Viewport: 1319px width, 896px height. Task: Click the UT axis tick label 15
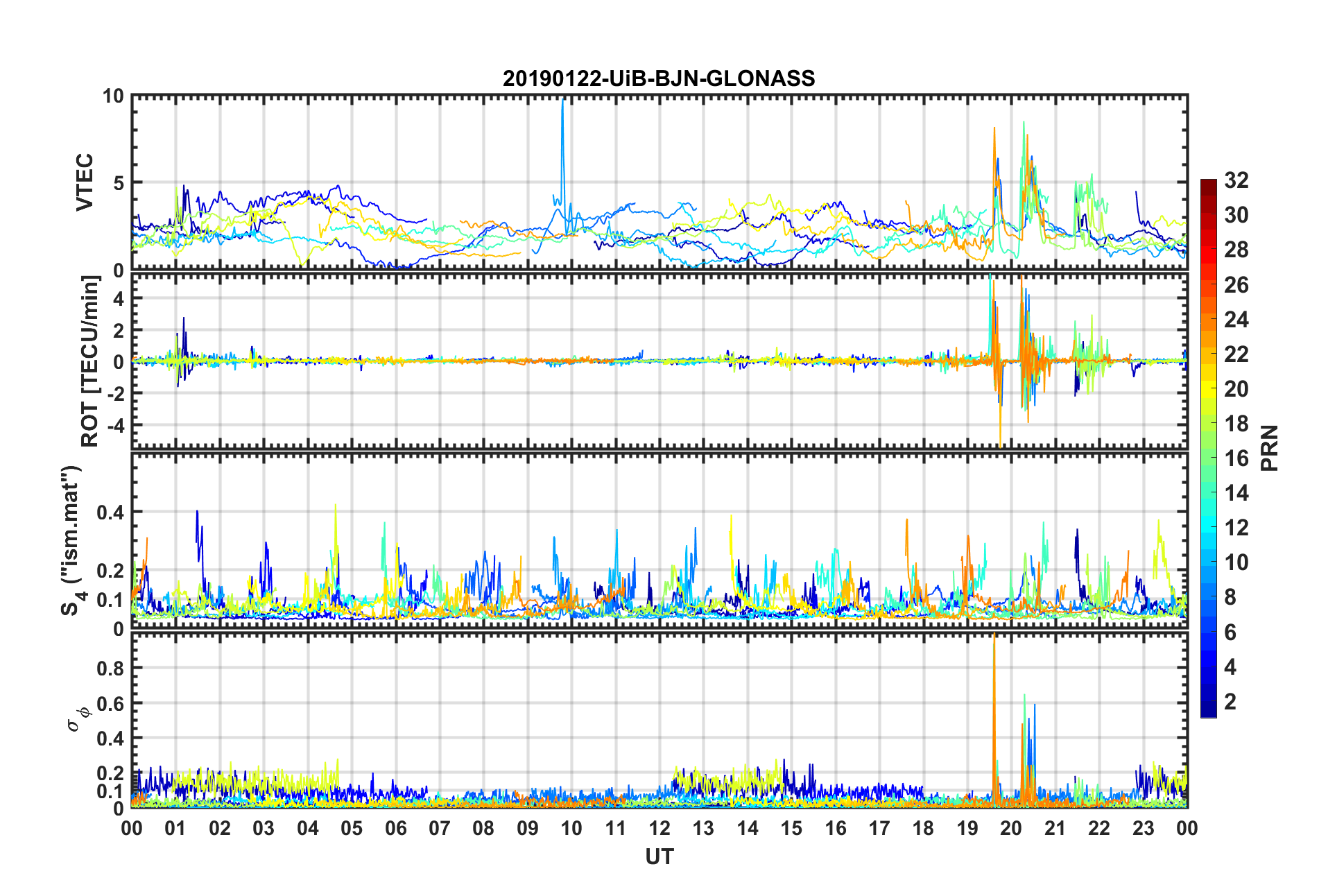pyautogui.click(x=791, y=828)
